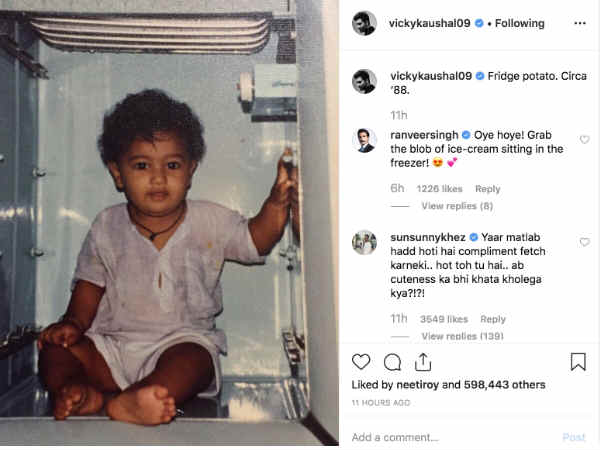Image resolution: width=600 pixels, height=450 pixels.
Task: Click vickykaushal09 avatar beside the caption
Action: [x=364, y=81]
